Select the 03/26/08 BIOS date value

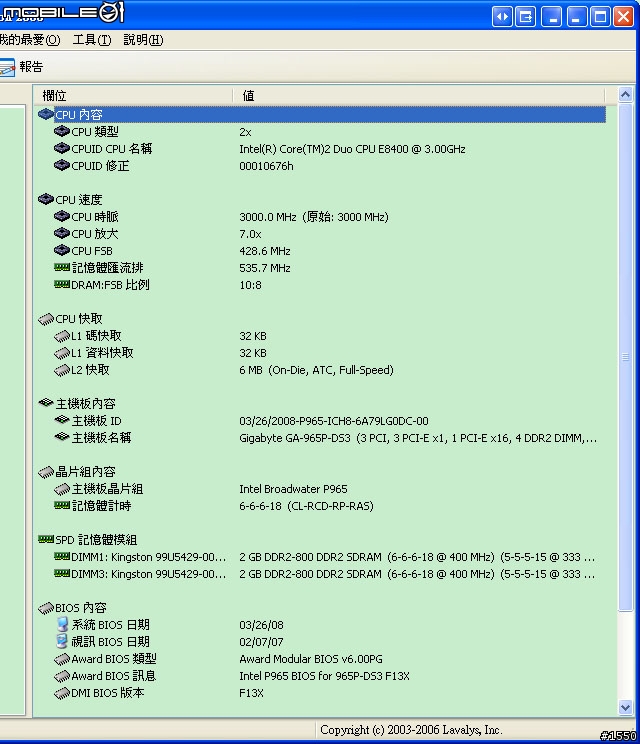261,625
